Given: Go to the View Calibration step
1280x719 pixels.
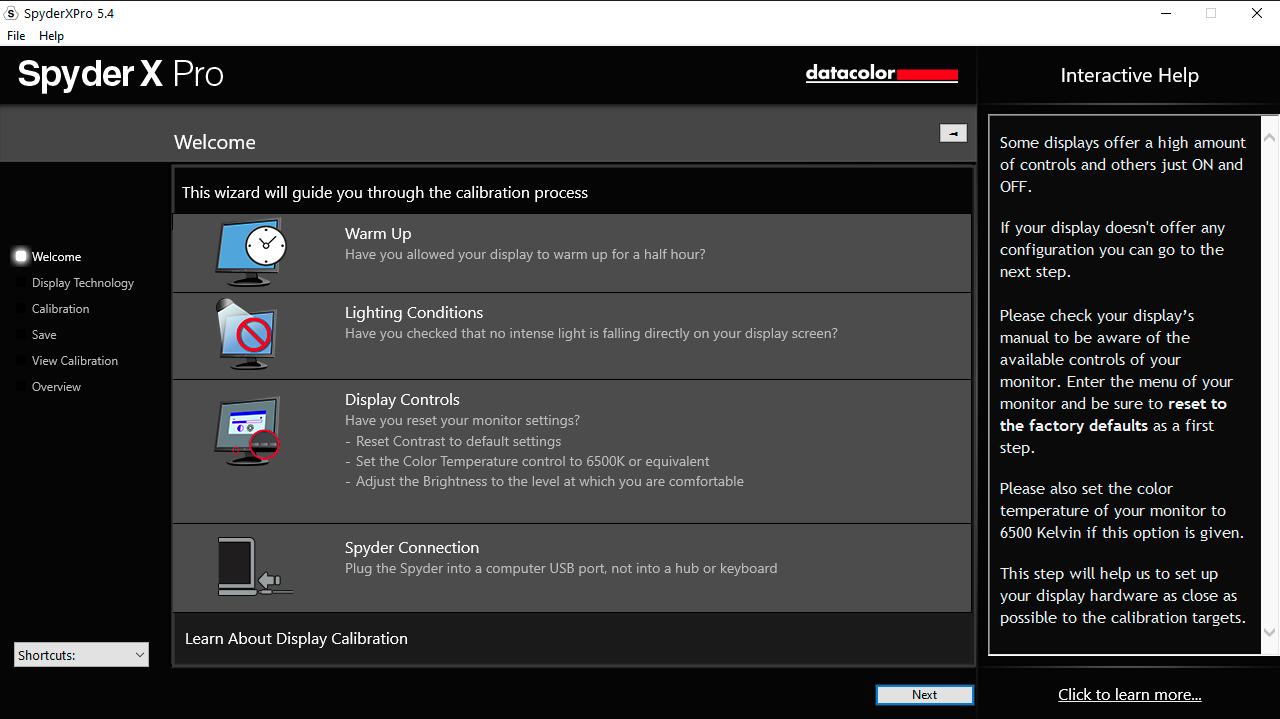Looking at the screenshot, I should click(75, 361).
